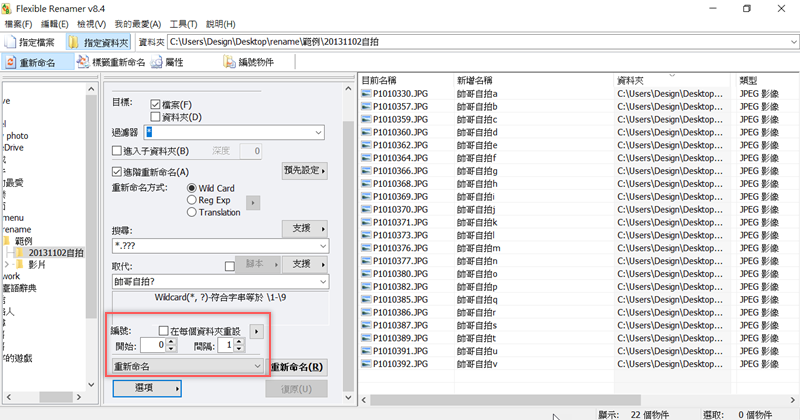Select the 指定資料夾 toolbar button

[99, 42]
